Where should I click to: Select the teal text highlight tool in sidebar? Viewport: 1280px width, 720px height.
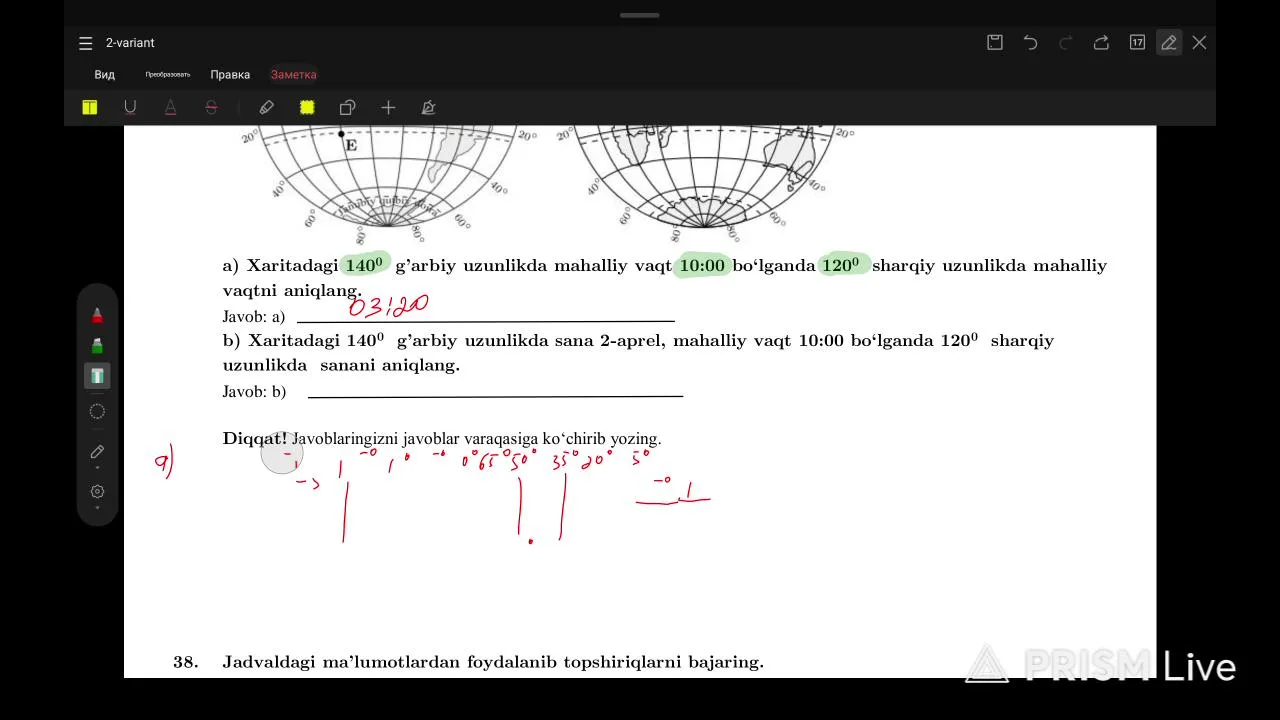pyautogui.click(x=97, y=376)
